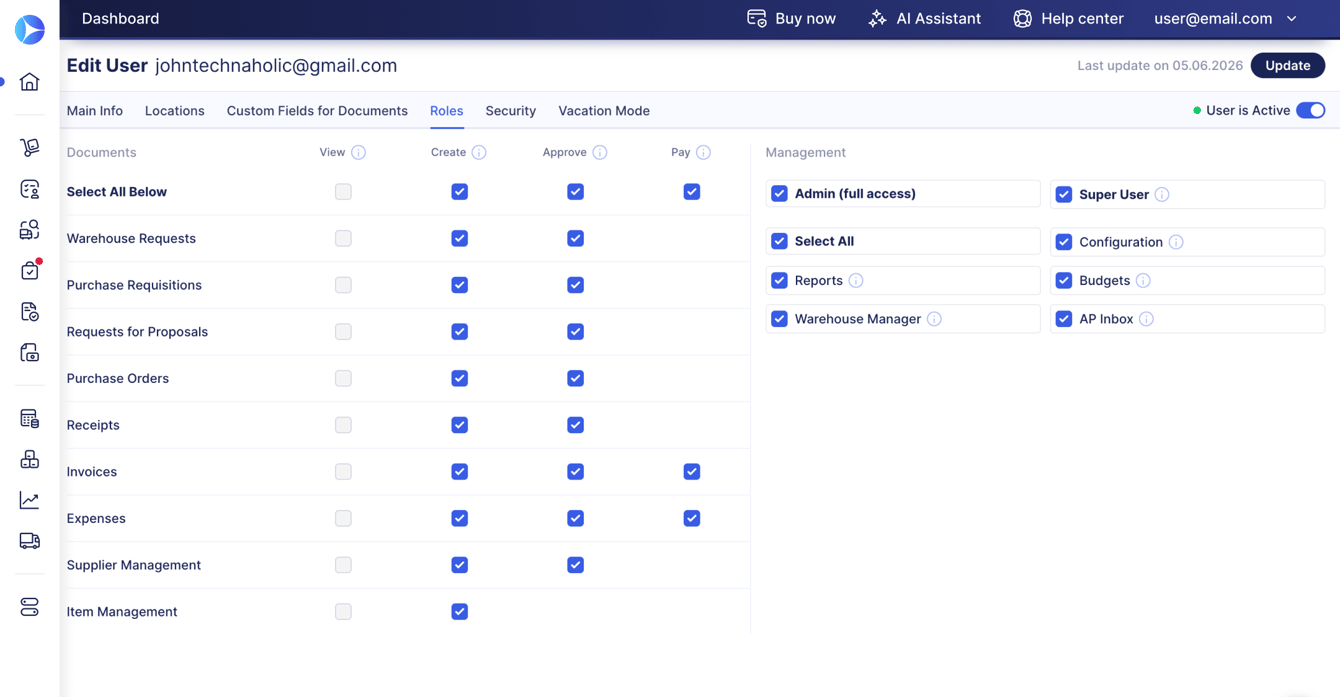Screen dimensions: 1340x697
Task: Uncheck the Reports checkbox
Action: coord(779,280)
